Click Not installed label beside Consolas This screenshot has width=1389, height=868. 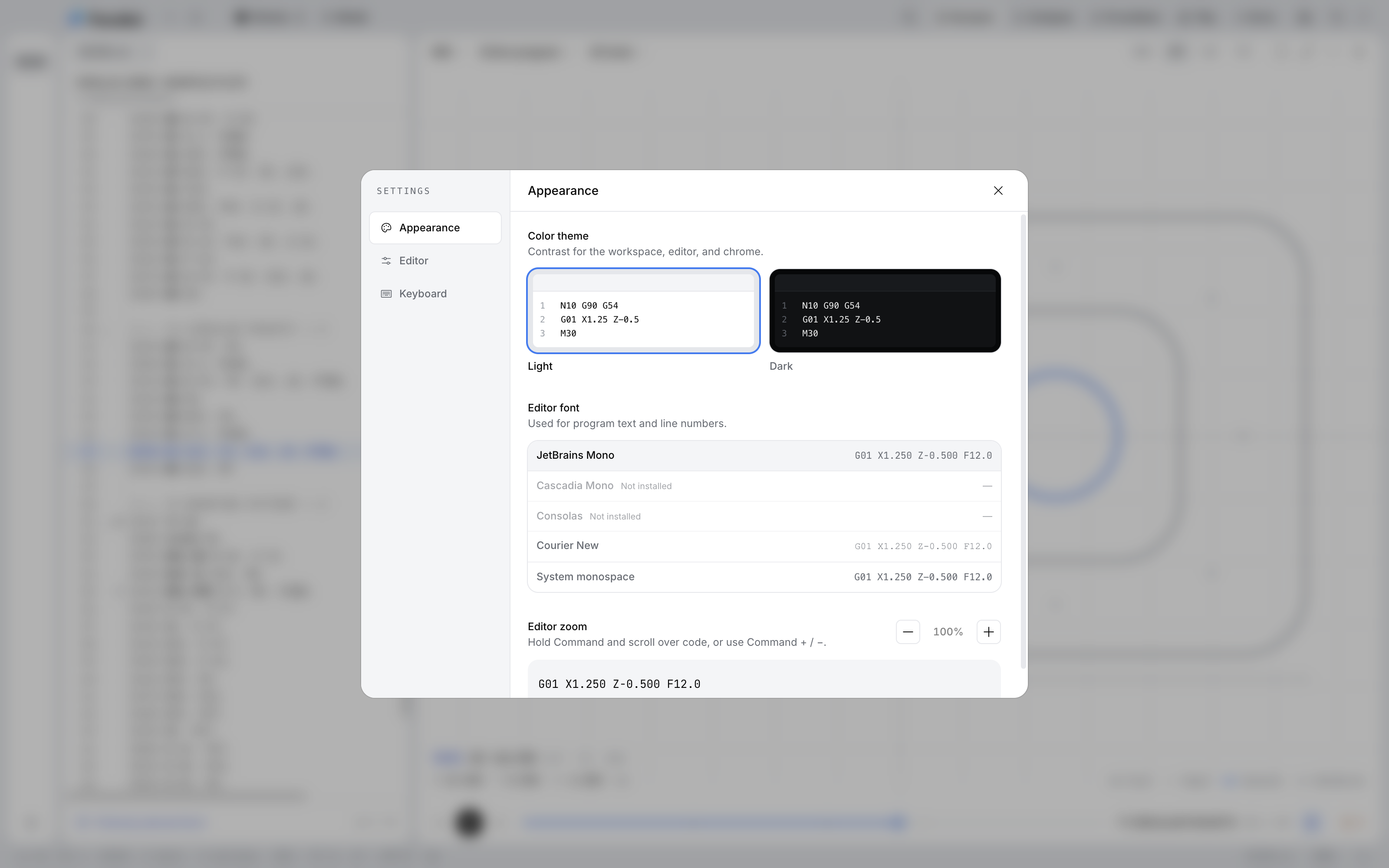[x=616, y=516]
